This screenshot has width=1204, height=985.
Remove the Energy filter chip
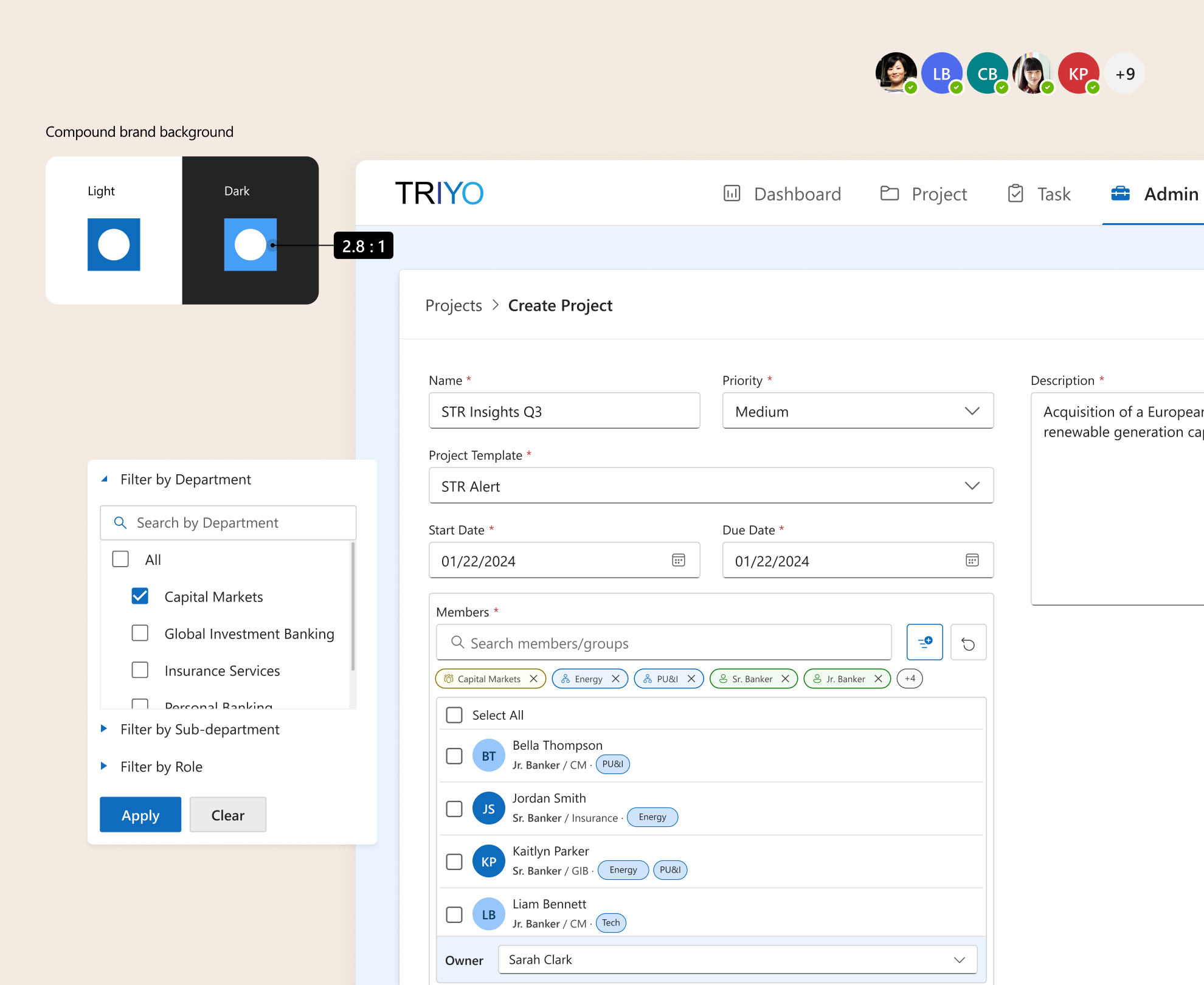point(615,679)
